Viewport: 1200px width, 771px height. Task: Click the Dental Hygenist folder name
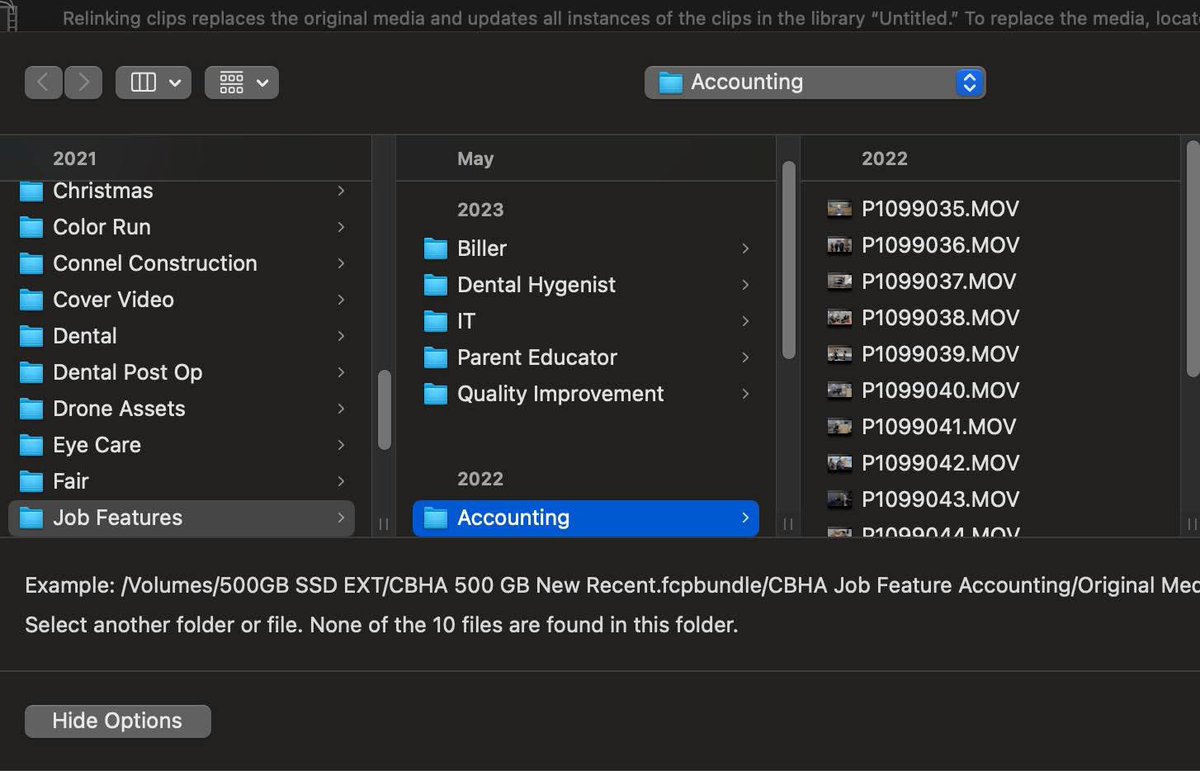click(536, 285)
